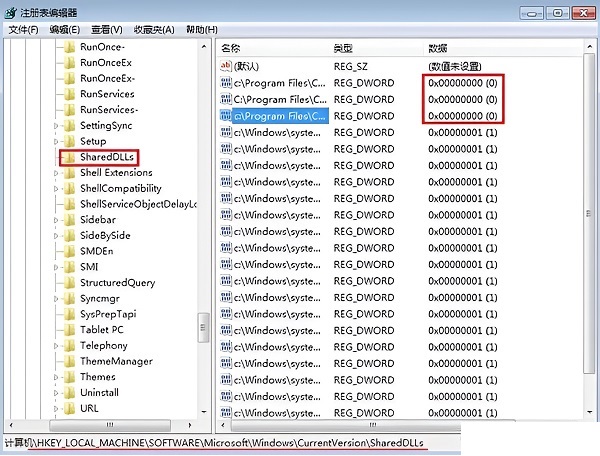
Task: Open the 收藏夹(A) menu
Action: click(x=154, y=29)
